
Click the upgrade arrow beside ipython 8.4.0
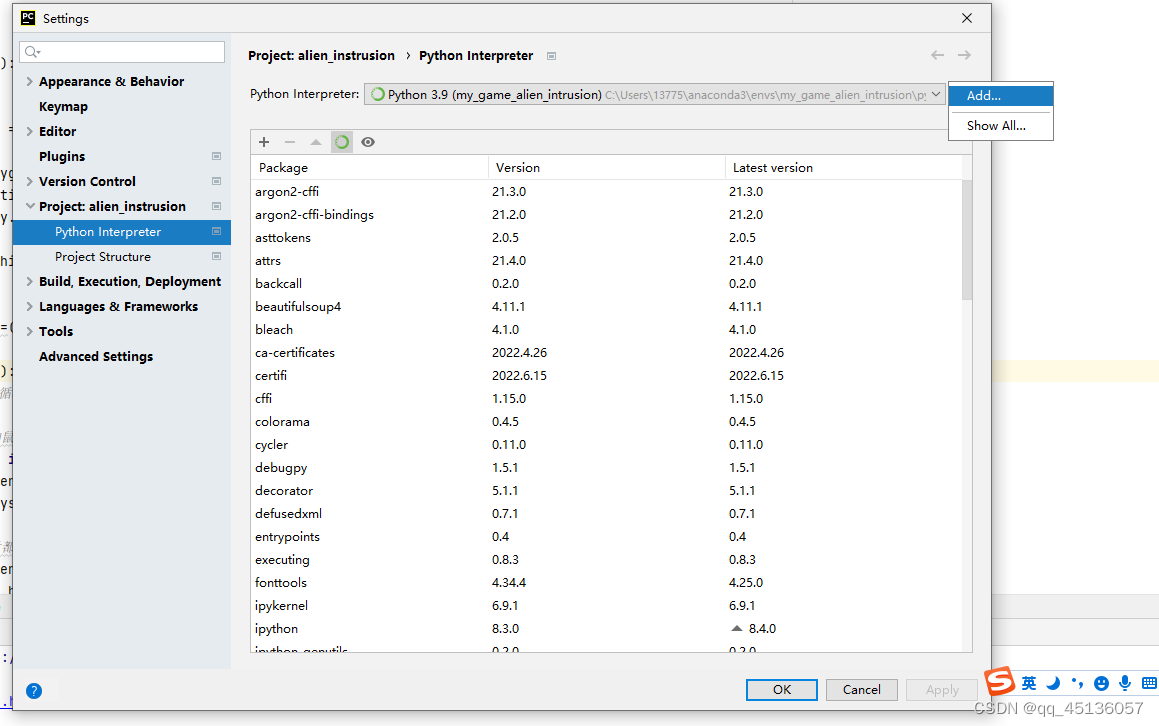point(735,628)
